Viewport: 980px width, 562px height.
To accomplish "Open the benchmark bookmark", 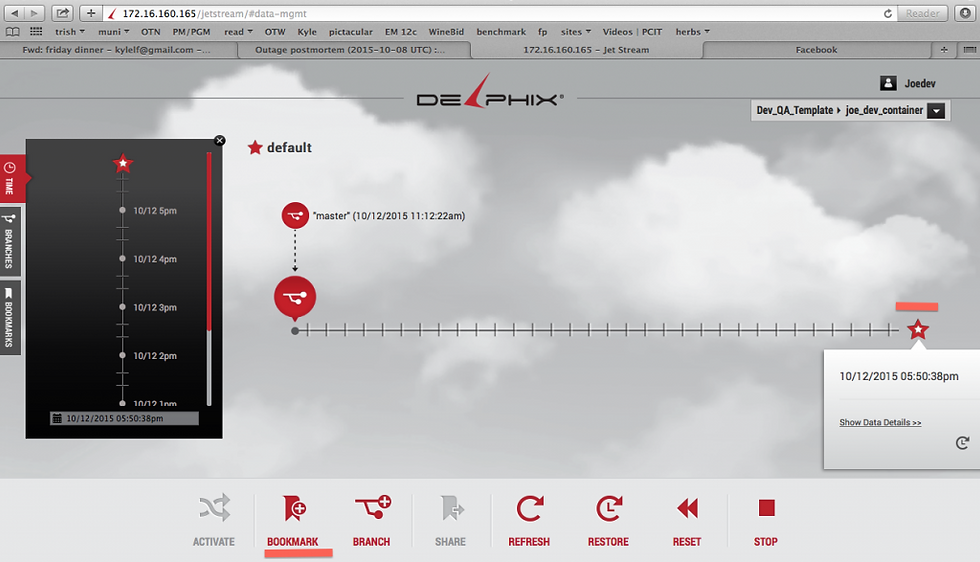I will [x=501, y=32].
